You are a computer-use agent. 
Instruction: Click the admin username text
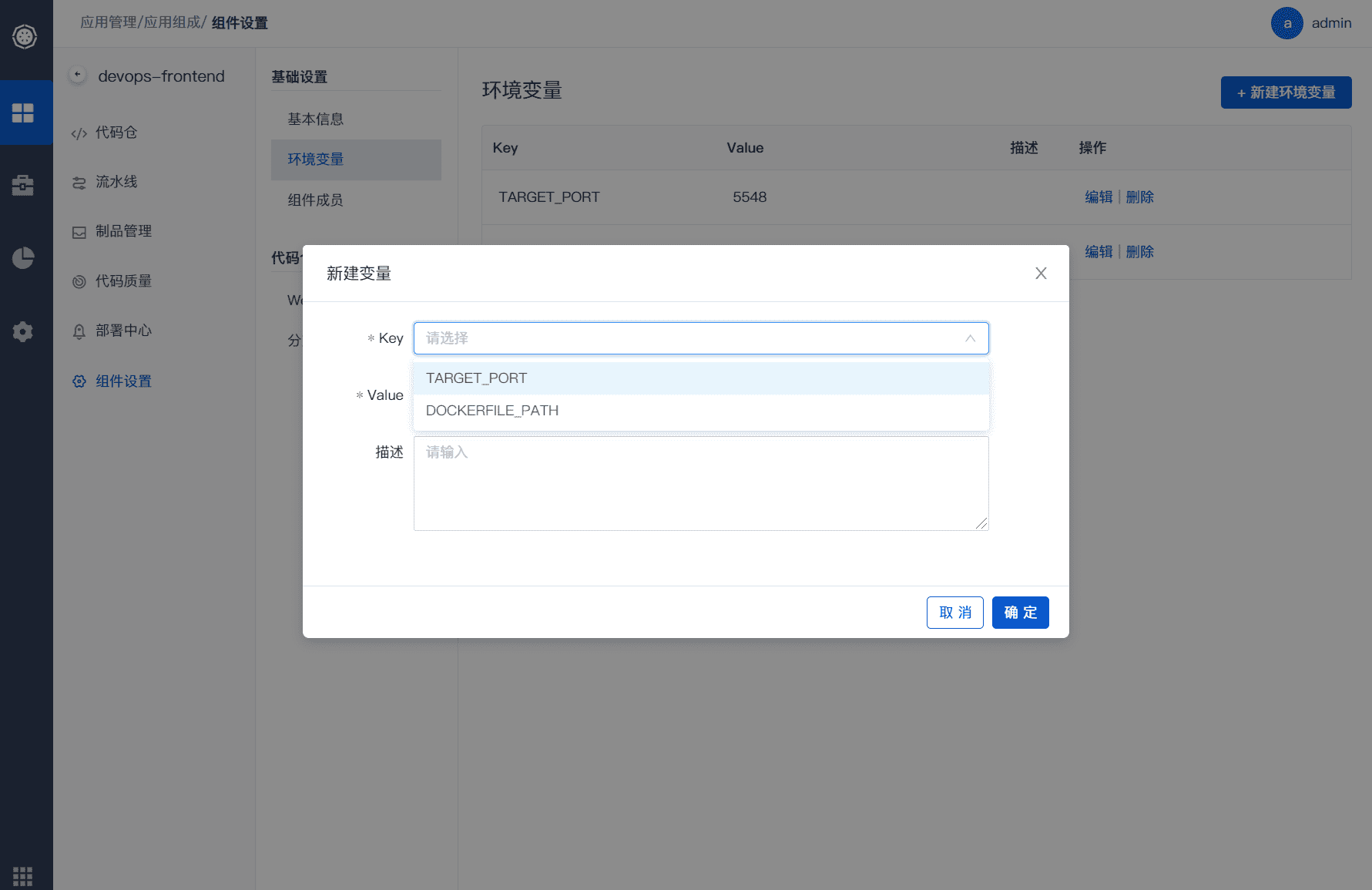coord(1331,23)
